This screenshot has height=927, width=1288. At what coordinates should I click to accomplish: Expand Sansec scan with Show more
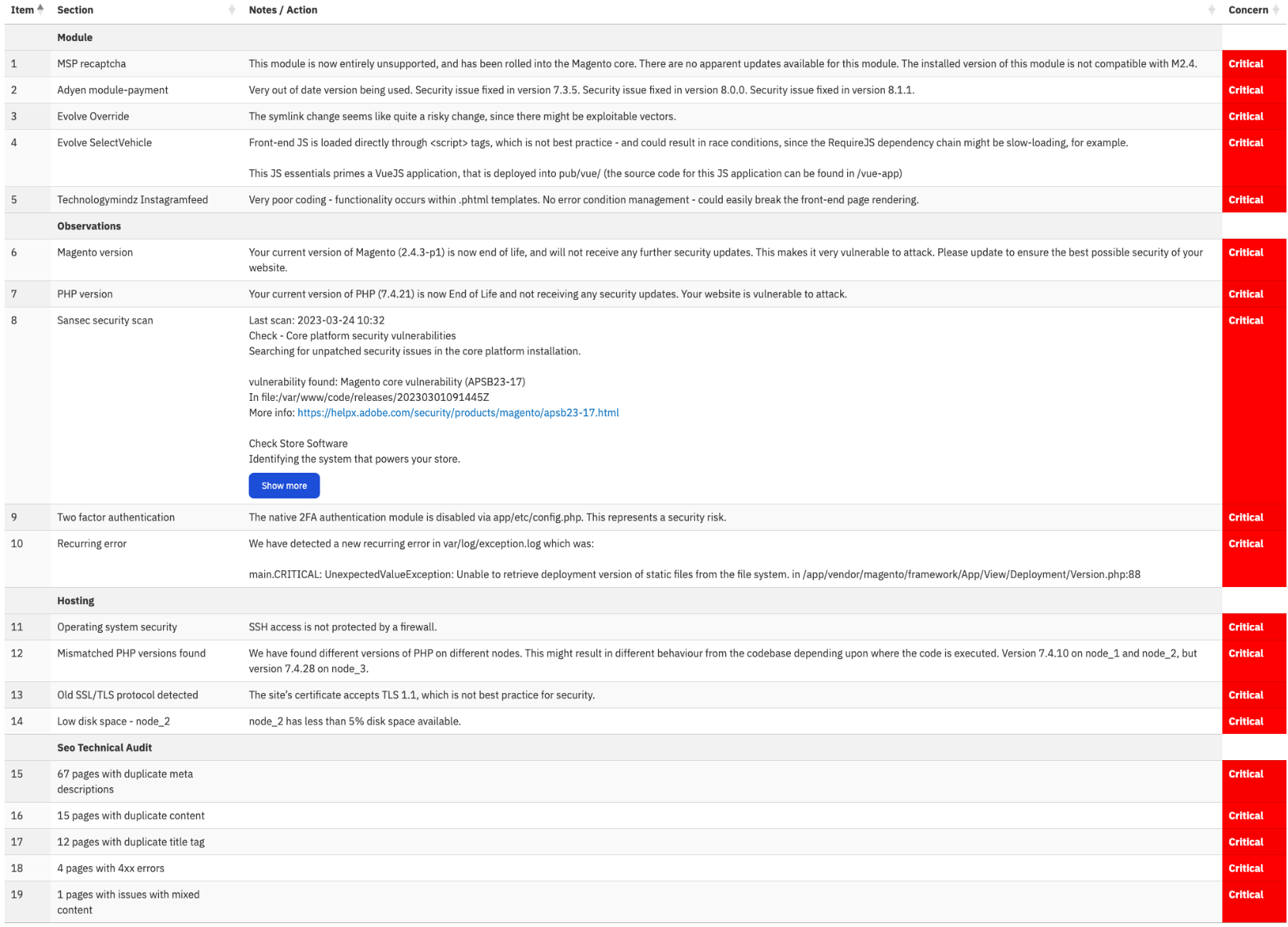284,486
